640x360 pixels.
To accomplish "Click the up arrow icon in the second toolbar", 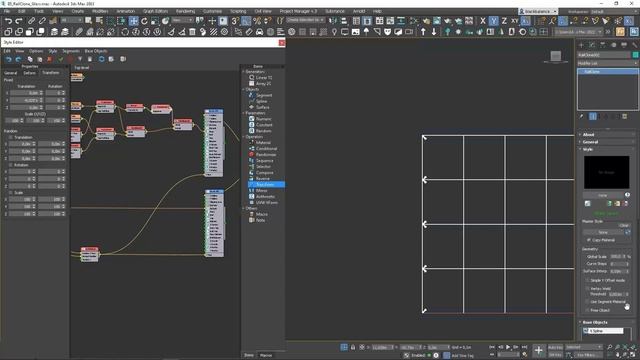I will pos(423,31).
